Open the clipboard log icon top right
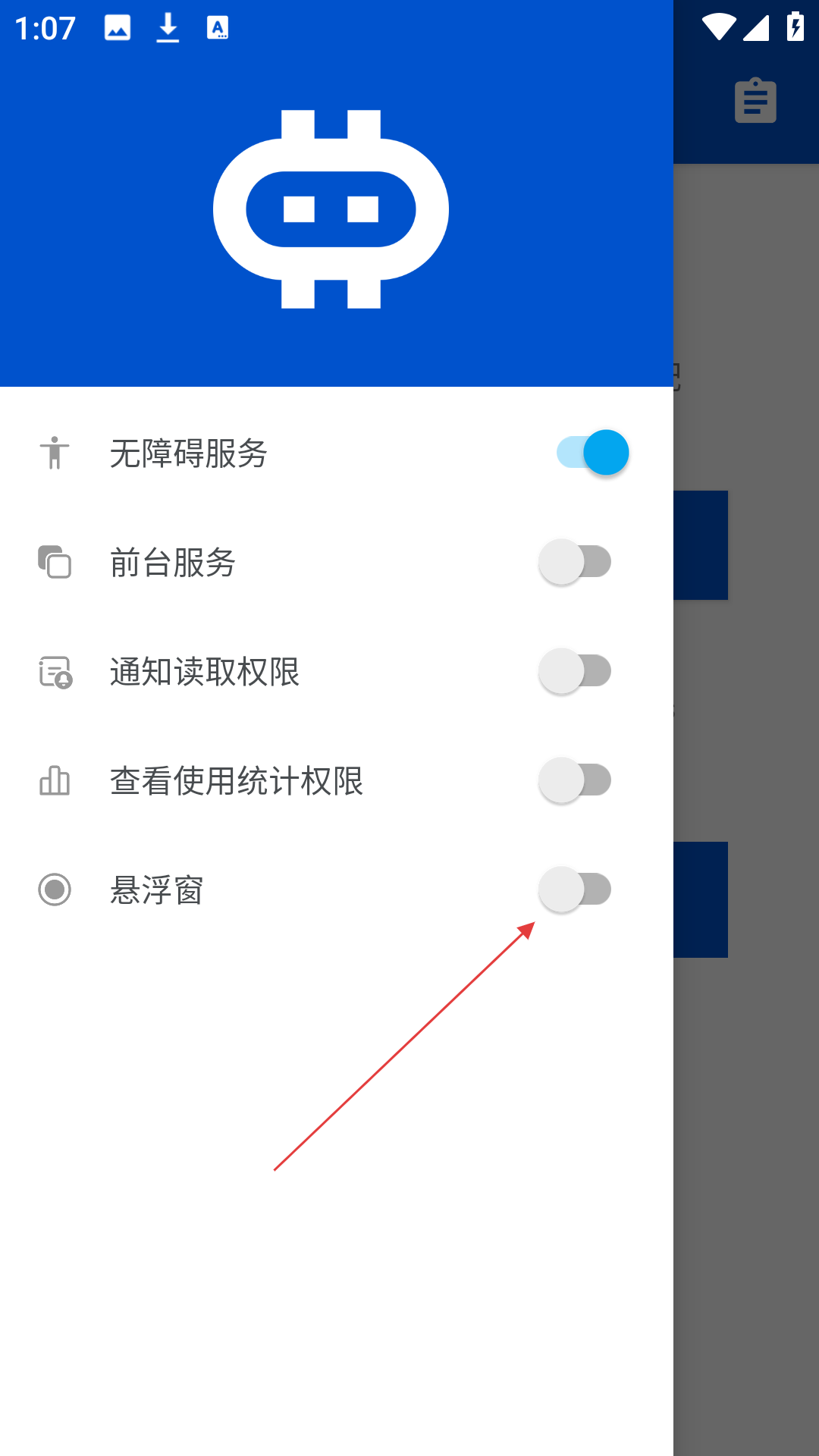Screen dimensions: 819x1456 755,100
